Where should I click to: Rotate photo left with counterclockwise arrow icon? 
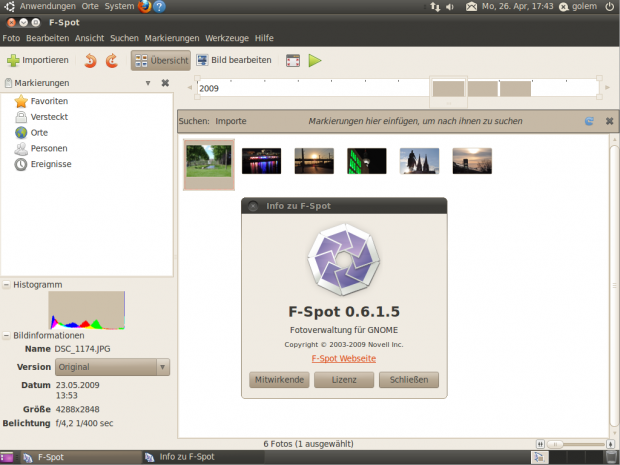tap(91, 61)
